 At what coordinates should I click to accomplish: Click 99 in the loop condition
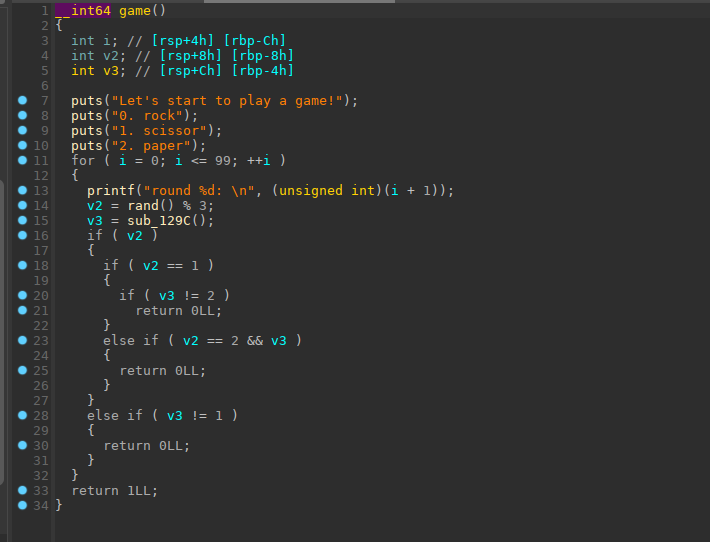pyautogui.click(x=223, y=160)
